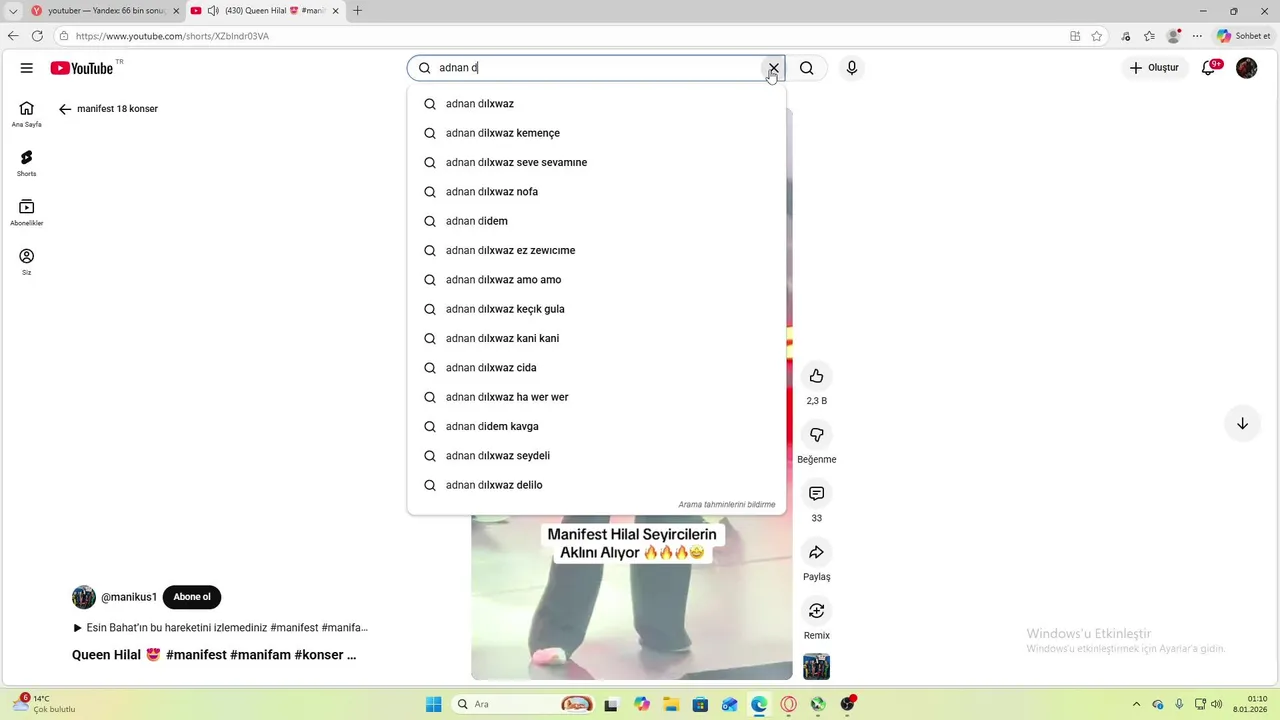Switch to the youtuber Yandex tab
The width and height of the screenshot is (1280, 720).
point(104,11)
